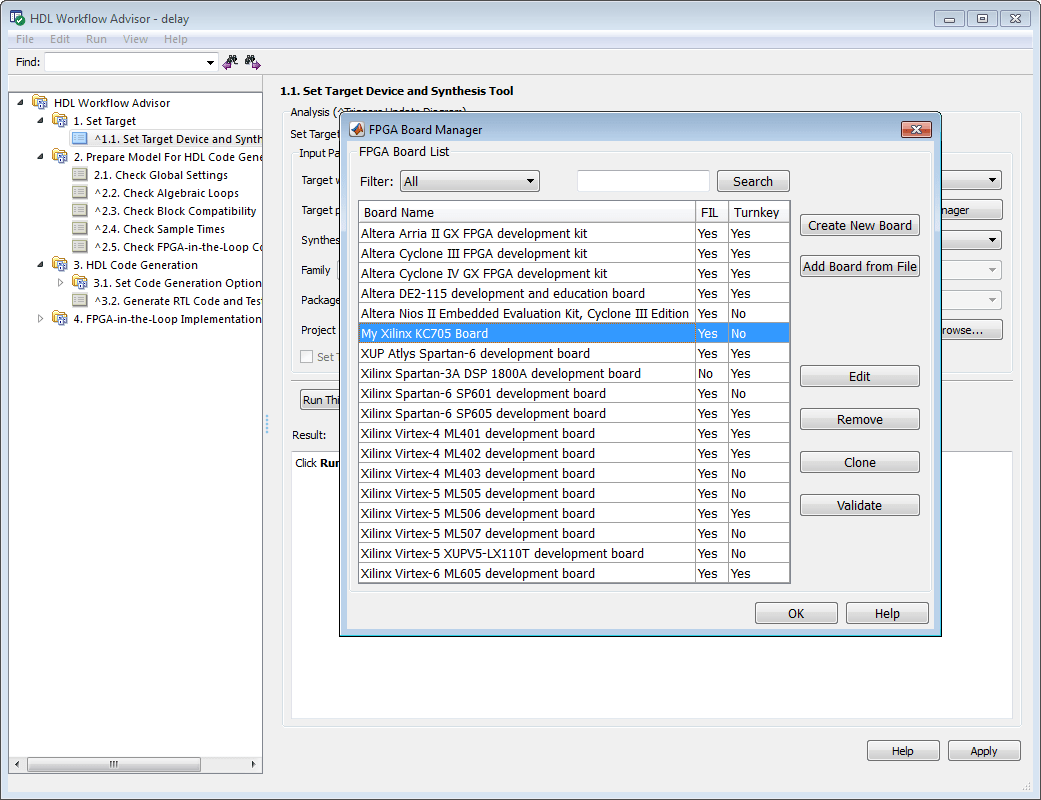Sort by the Turnkey column header
Image resolution: width=1041 pixels, height=800 pixels.
759,212
